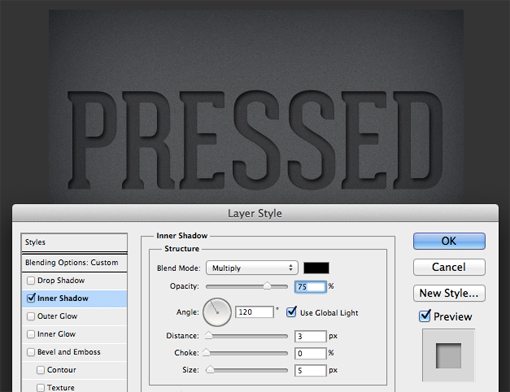Select Blending Options: Custom entry
Viewport: 510px width, 392px height.
pyautogui.click(x=74, y=263)
